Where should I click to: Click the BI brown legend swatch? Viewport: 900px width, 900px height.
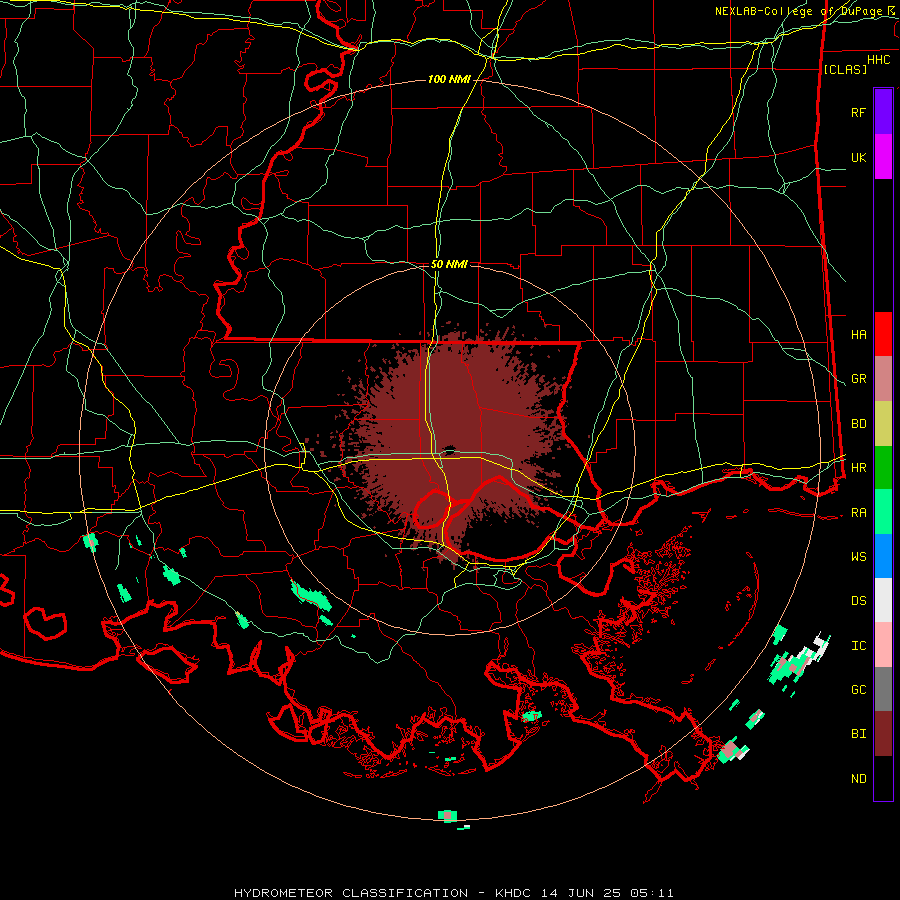883,734
